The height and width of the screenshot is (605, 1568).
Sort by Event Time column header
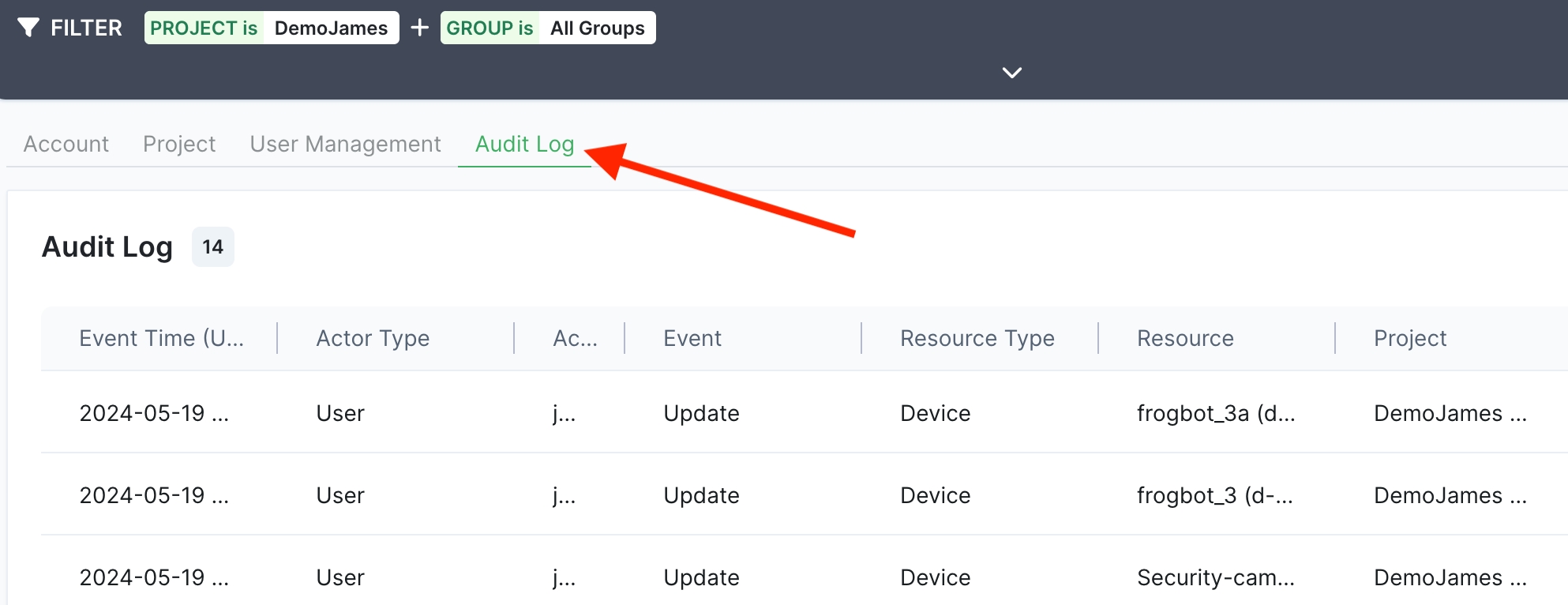(x=161, y=338)
